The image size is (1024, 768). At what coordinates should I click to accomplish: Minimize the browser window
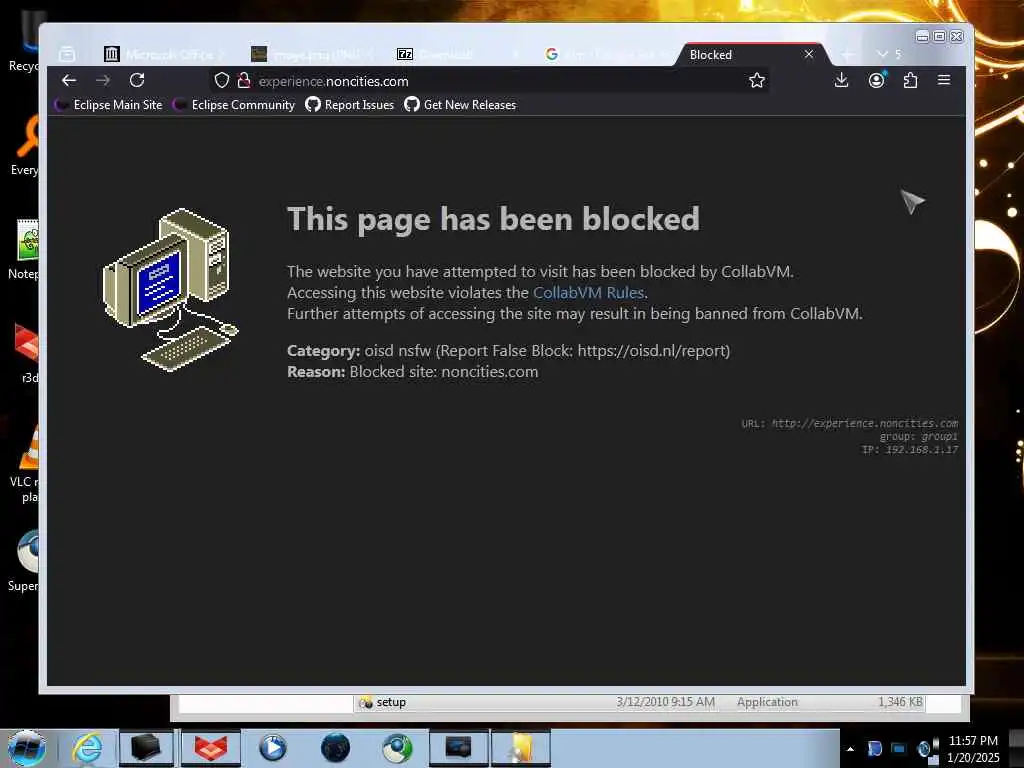(922, 37)
